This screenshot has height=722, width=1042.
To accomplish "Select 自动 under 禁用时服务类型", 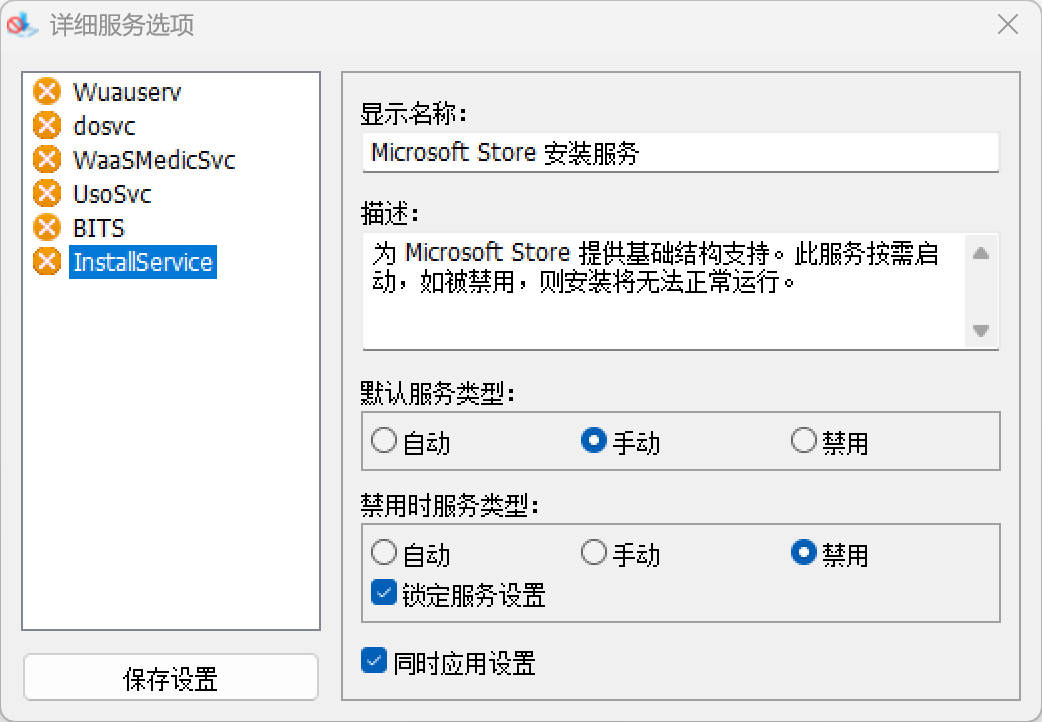I will click(383, 552).
